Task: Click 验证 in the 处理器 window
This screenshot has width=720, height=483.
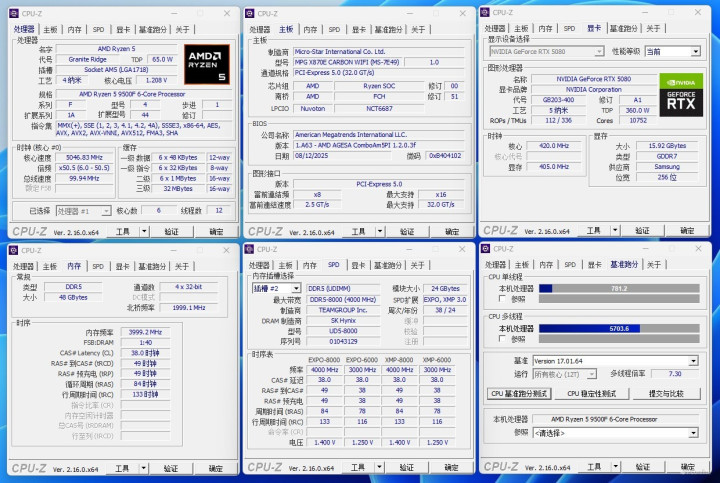Action: point(171,231)
